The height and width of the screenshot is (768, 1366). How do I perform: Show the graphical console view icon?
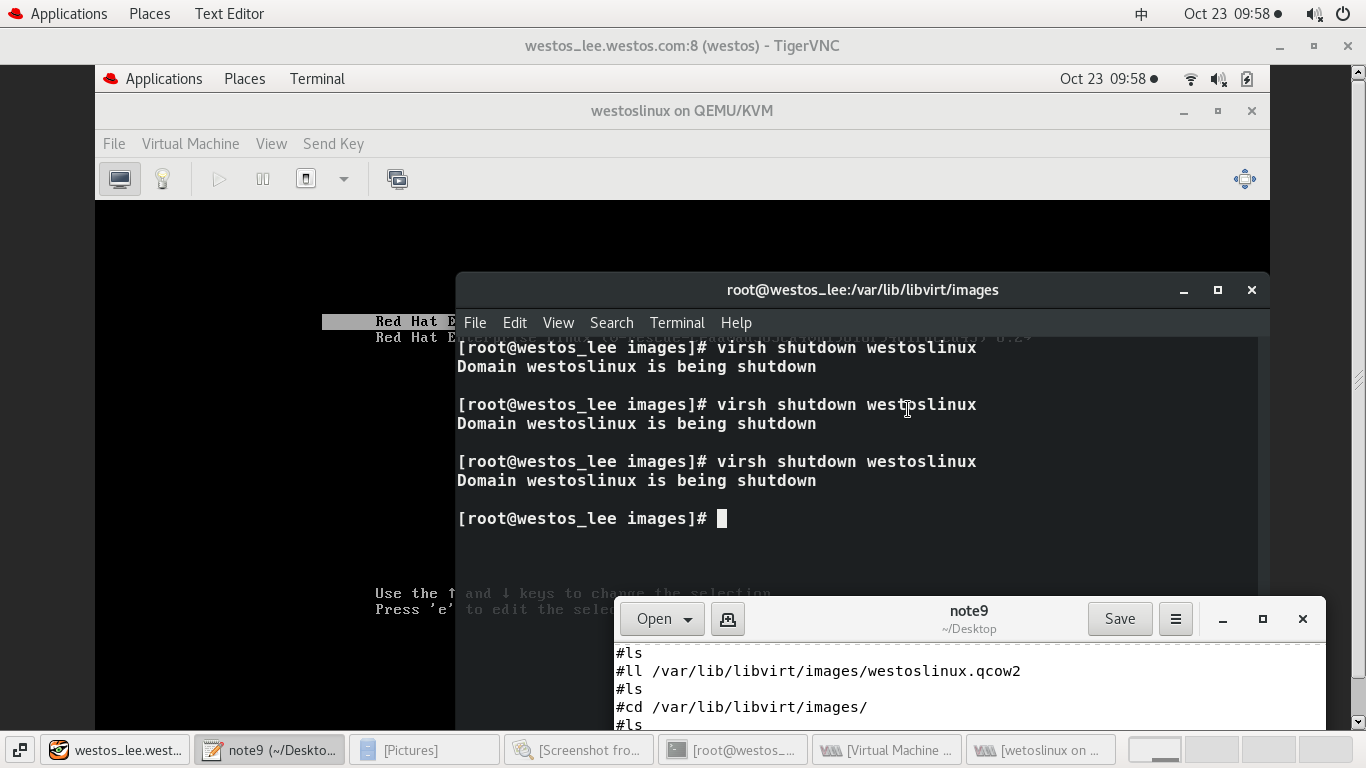120,179
